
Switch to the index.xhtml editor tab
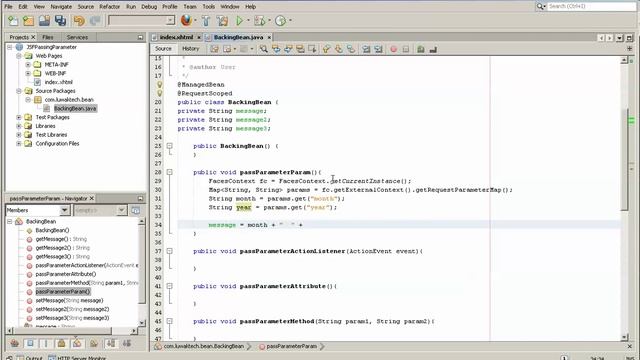pyautogui.click(x=176, y=37)
